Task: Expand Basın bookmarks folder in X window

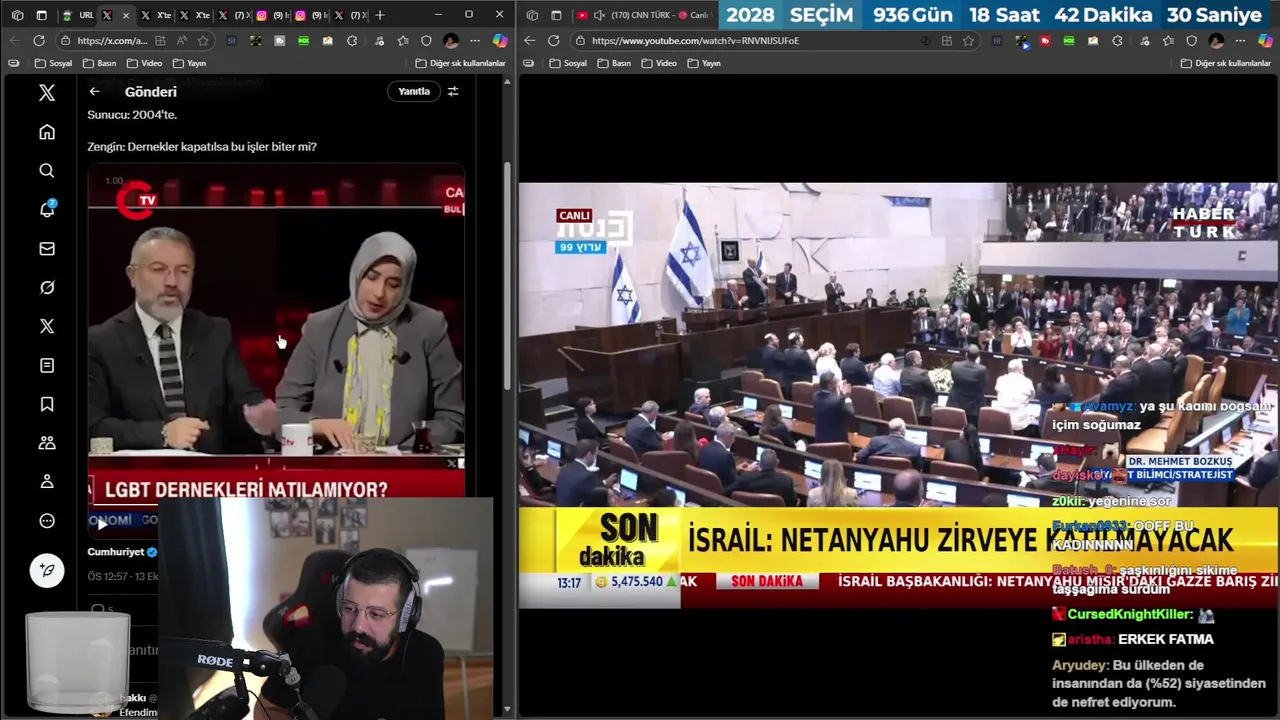Action: point(99,63)
